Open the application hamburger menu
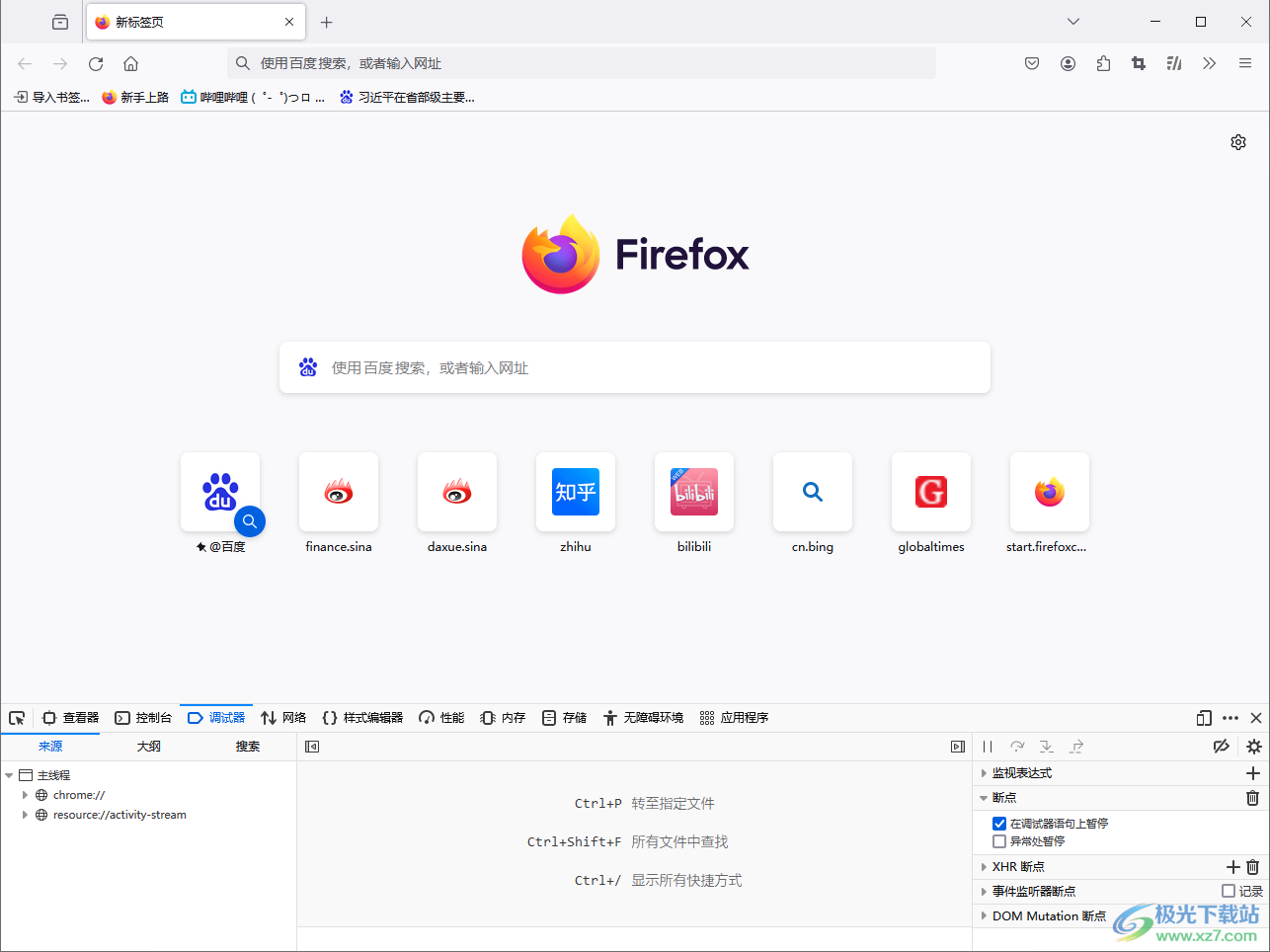The width and height of the screenshot is (1270, 952). point(1245,63)
